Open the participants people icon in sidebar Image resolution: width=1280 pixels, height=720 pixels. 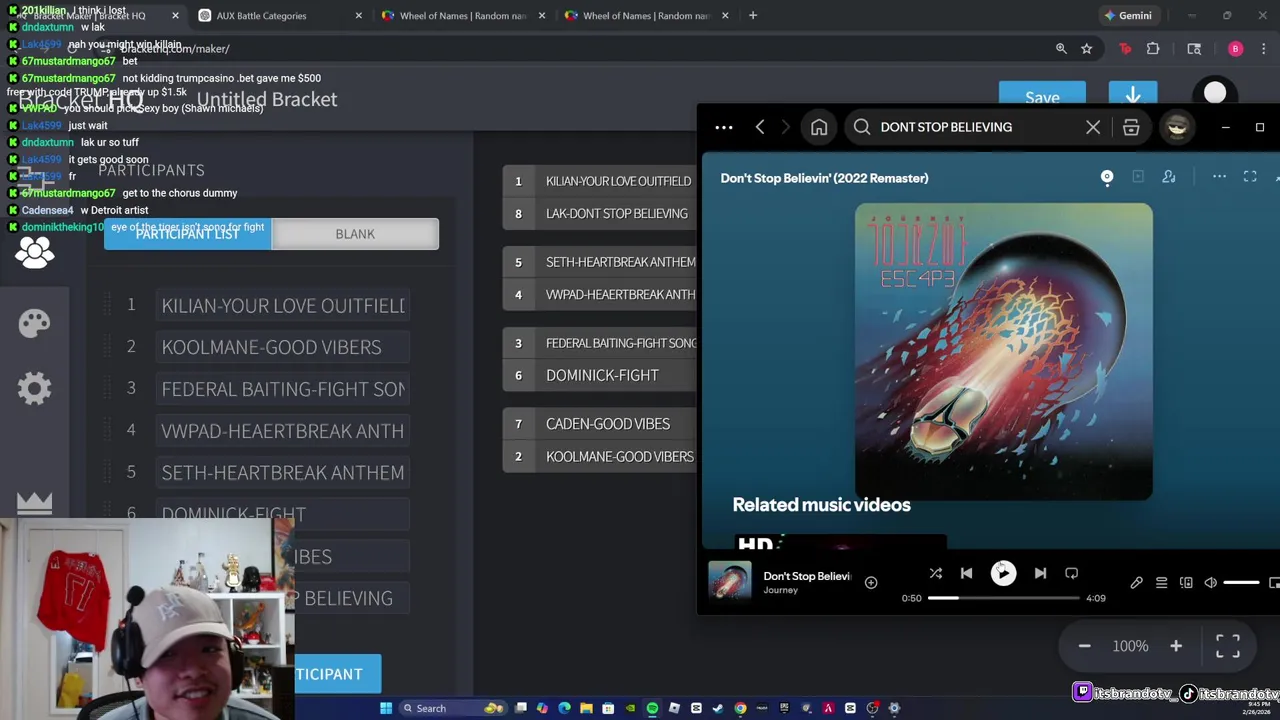(x=34, y=253)
